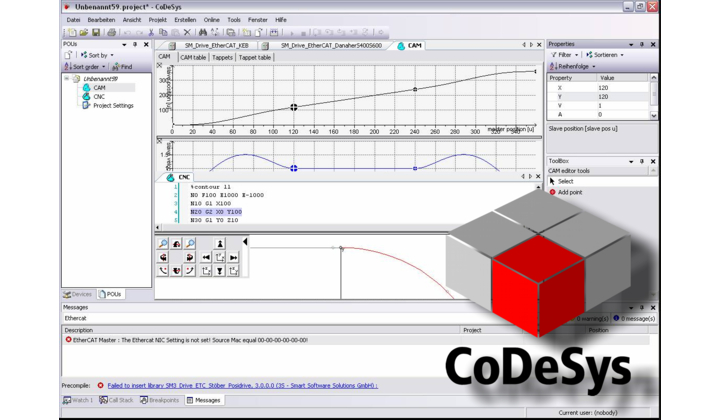Screen dimensions: 720x420
Task: Open the Datei menu
Action: tap(73, 20)
